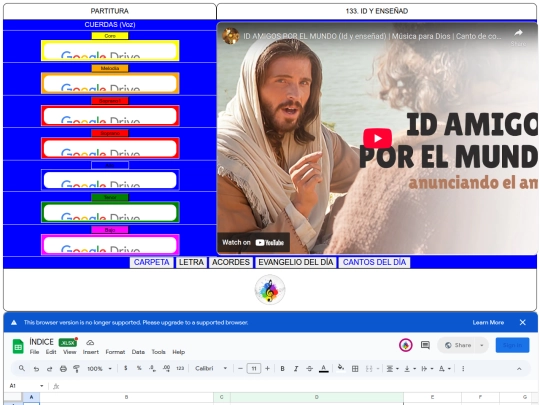
Task: Click the Merge cells icon
Action: coord(369,368)
